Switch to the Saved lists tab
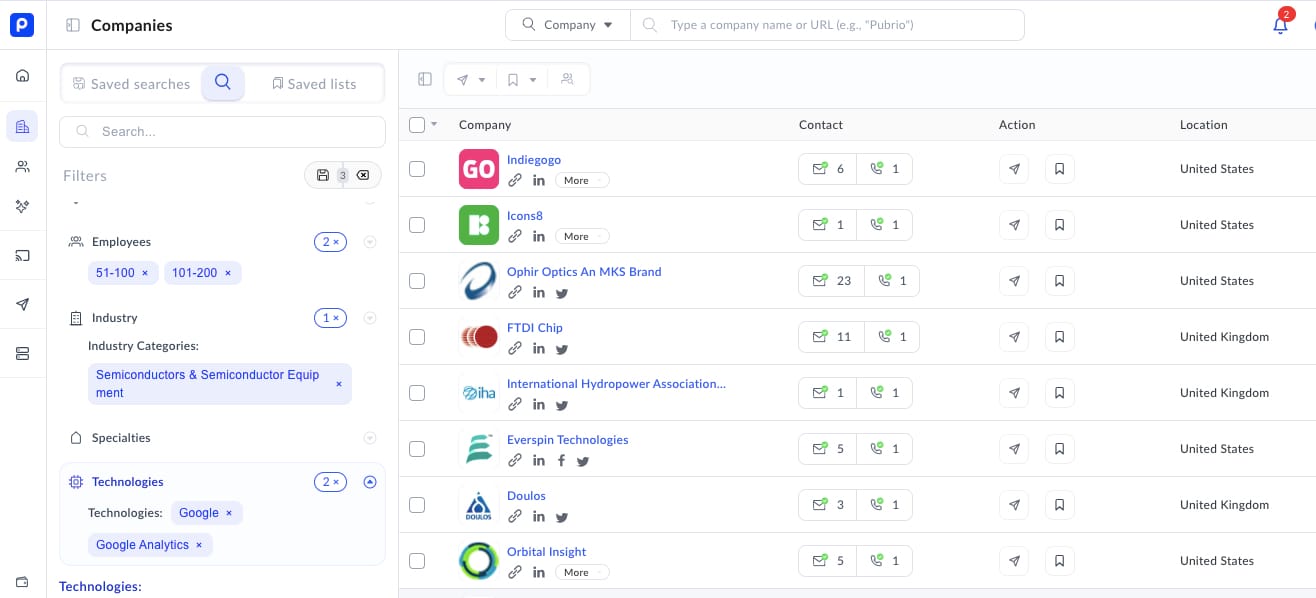 pos(314,84)
